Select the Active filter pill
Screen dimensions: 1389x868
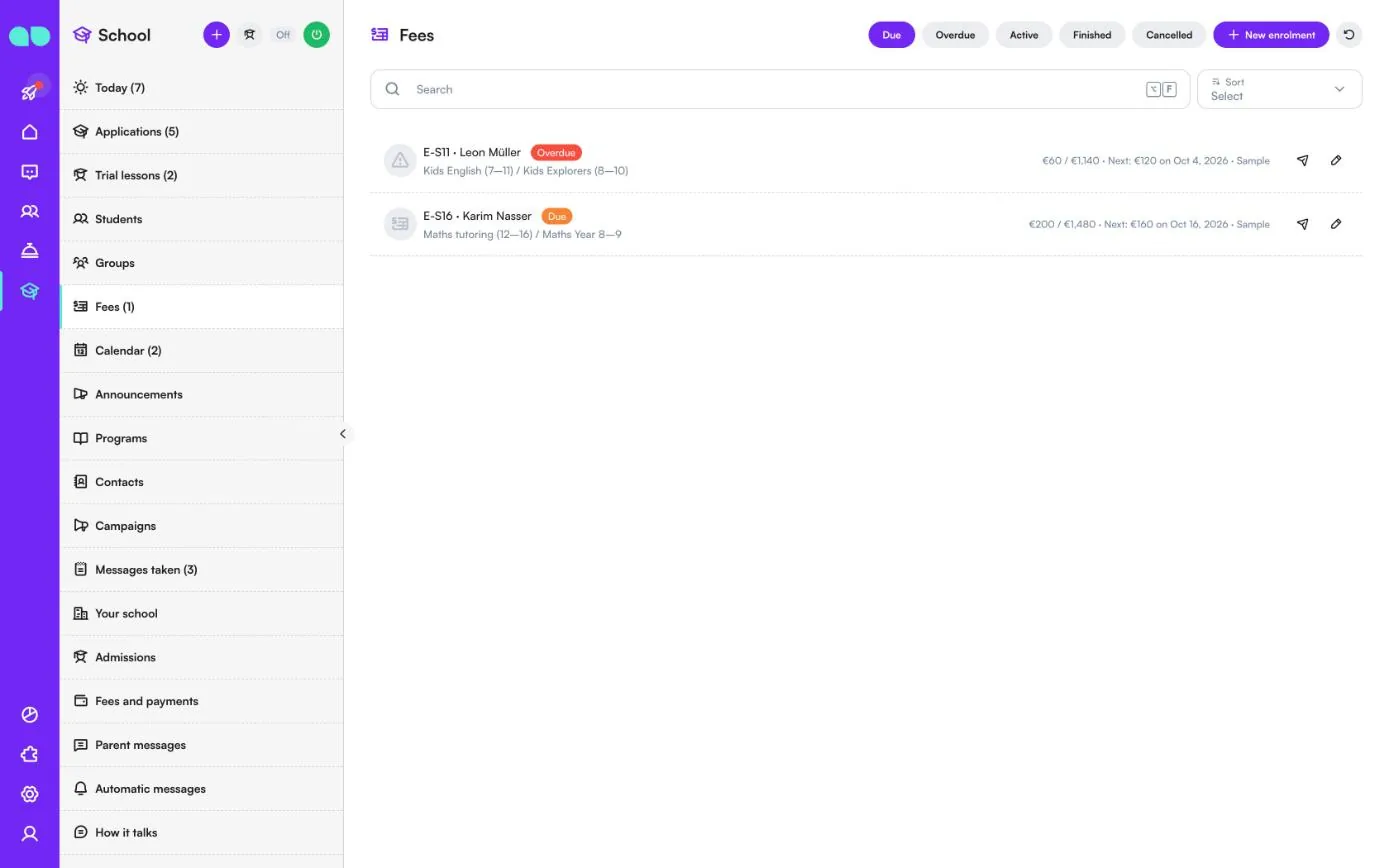tap(1024, 35)
